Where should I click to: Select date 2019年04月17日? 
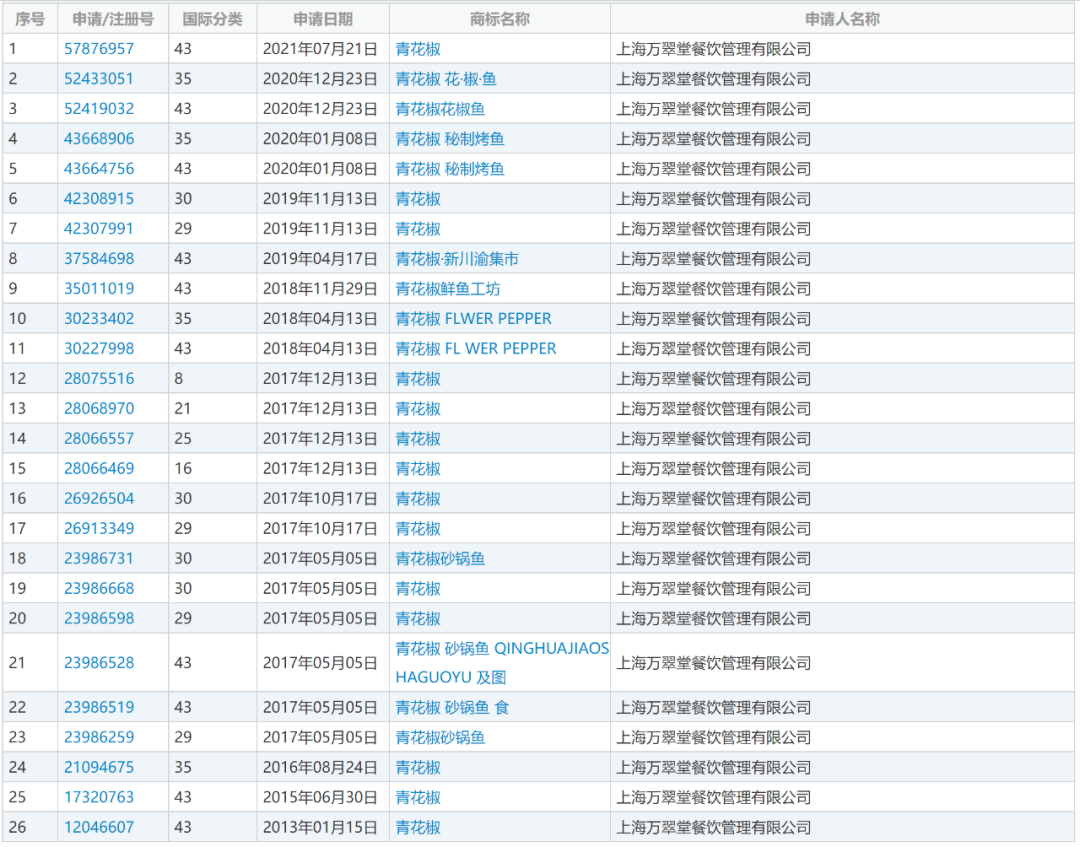pos(320,258)
